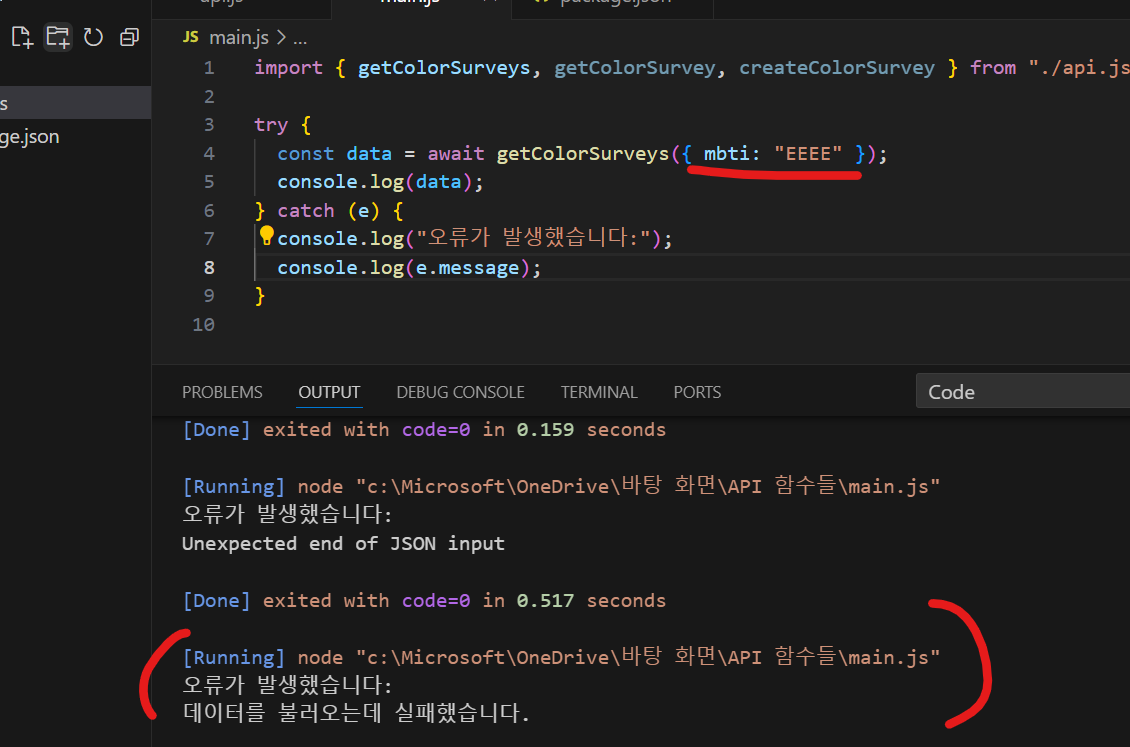Click line number 4 in the gutter
The width and height of the screenshot is (1130, 747).
point(208,153)
